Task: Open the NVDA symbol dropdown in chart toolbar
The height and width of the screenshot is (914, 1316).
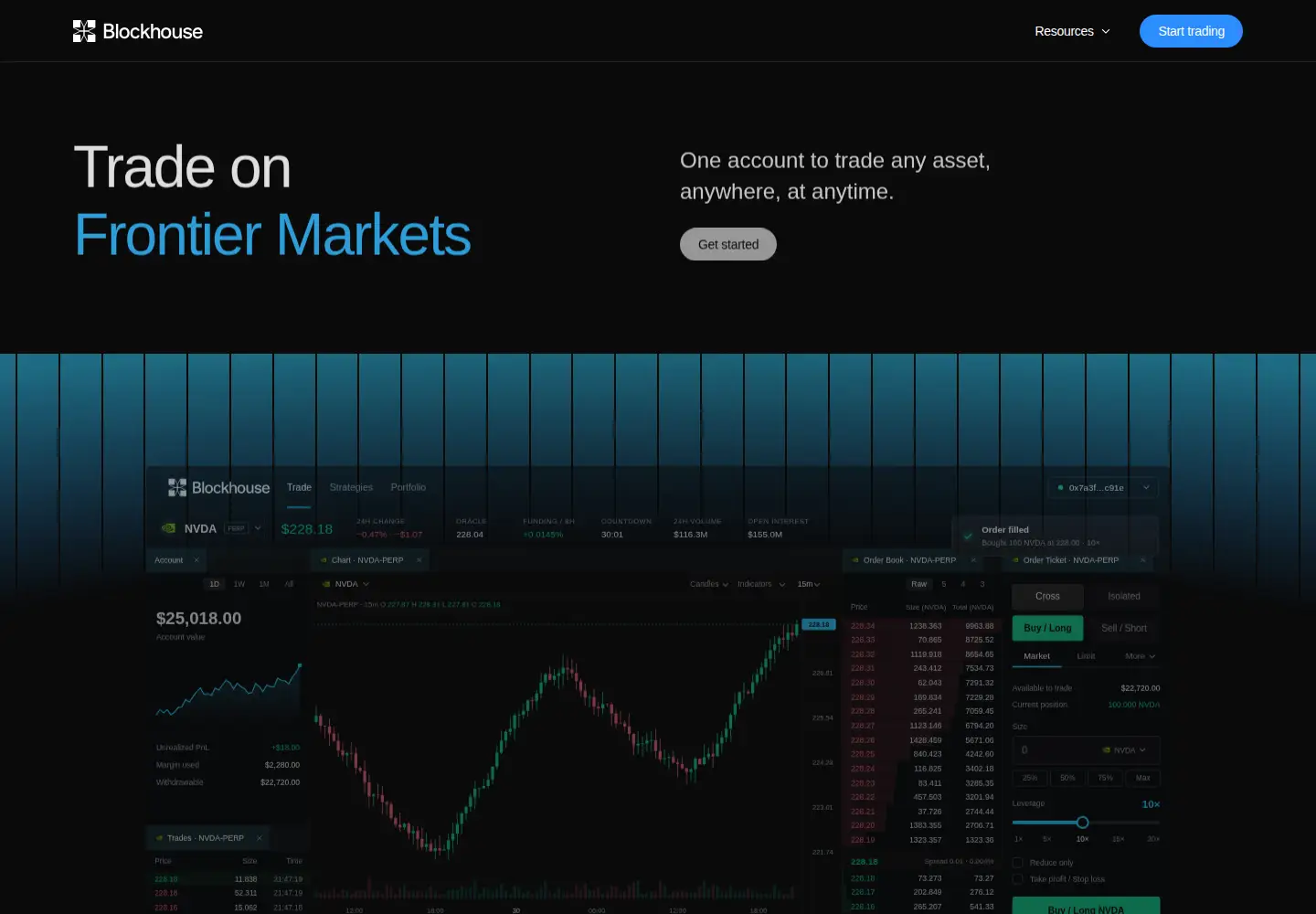Action: [x=346, y=584]
